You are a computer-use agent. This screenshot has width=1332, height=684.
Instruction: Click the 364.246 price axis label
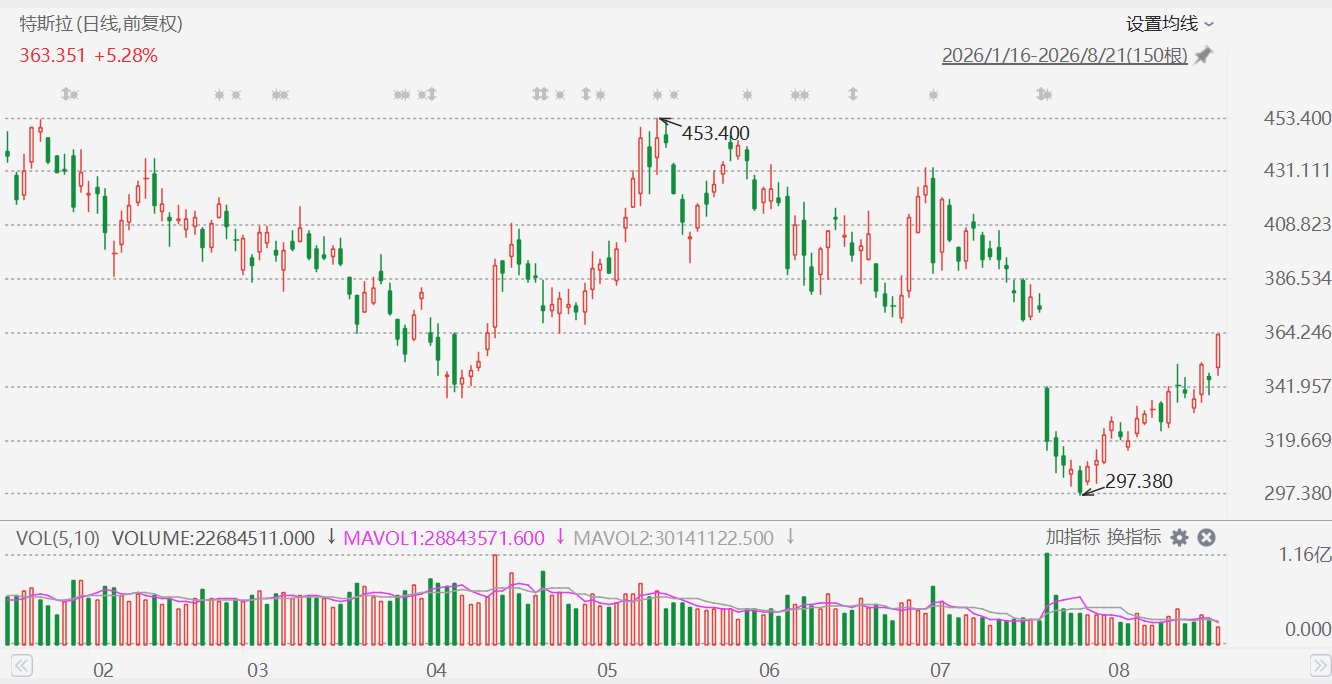[1298, 332]
